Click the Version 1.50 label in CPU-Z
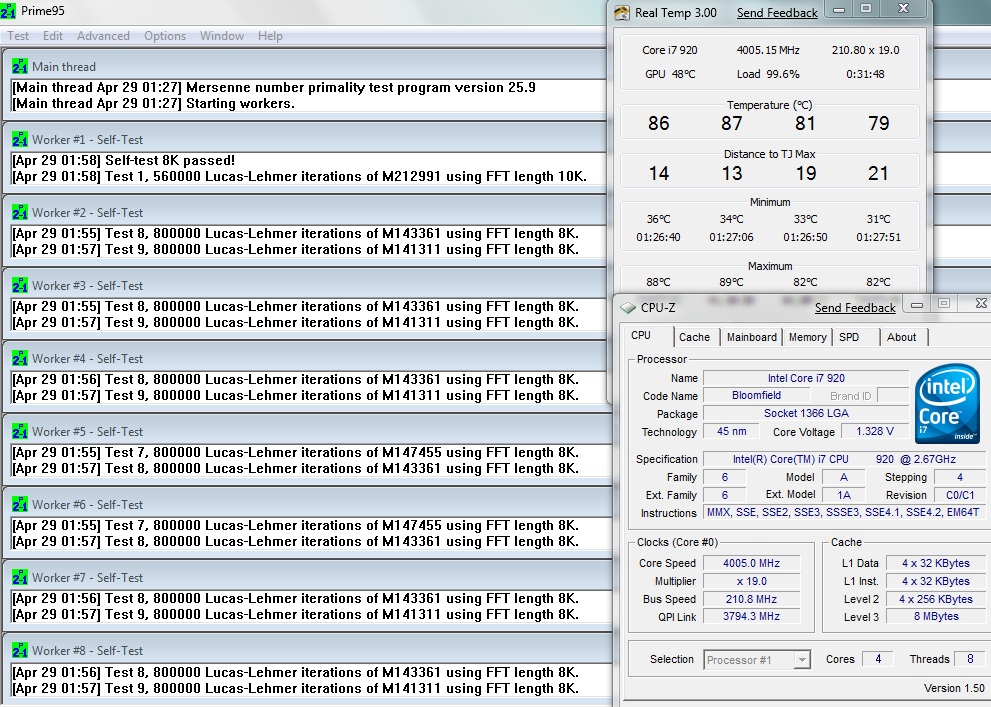 [954, 688]
